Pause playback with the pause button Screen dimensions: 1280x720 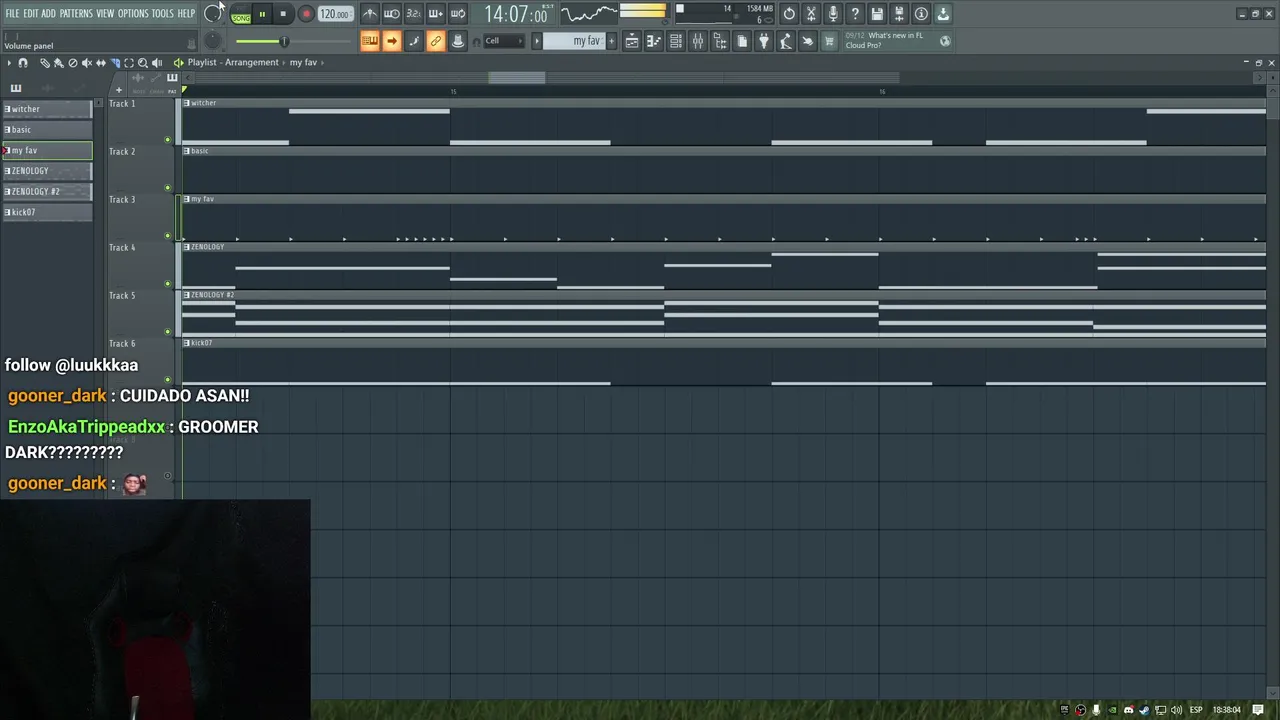coord(262,14)
